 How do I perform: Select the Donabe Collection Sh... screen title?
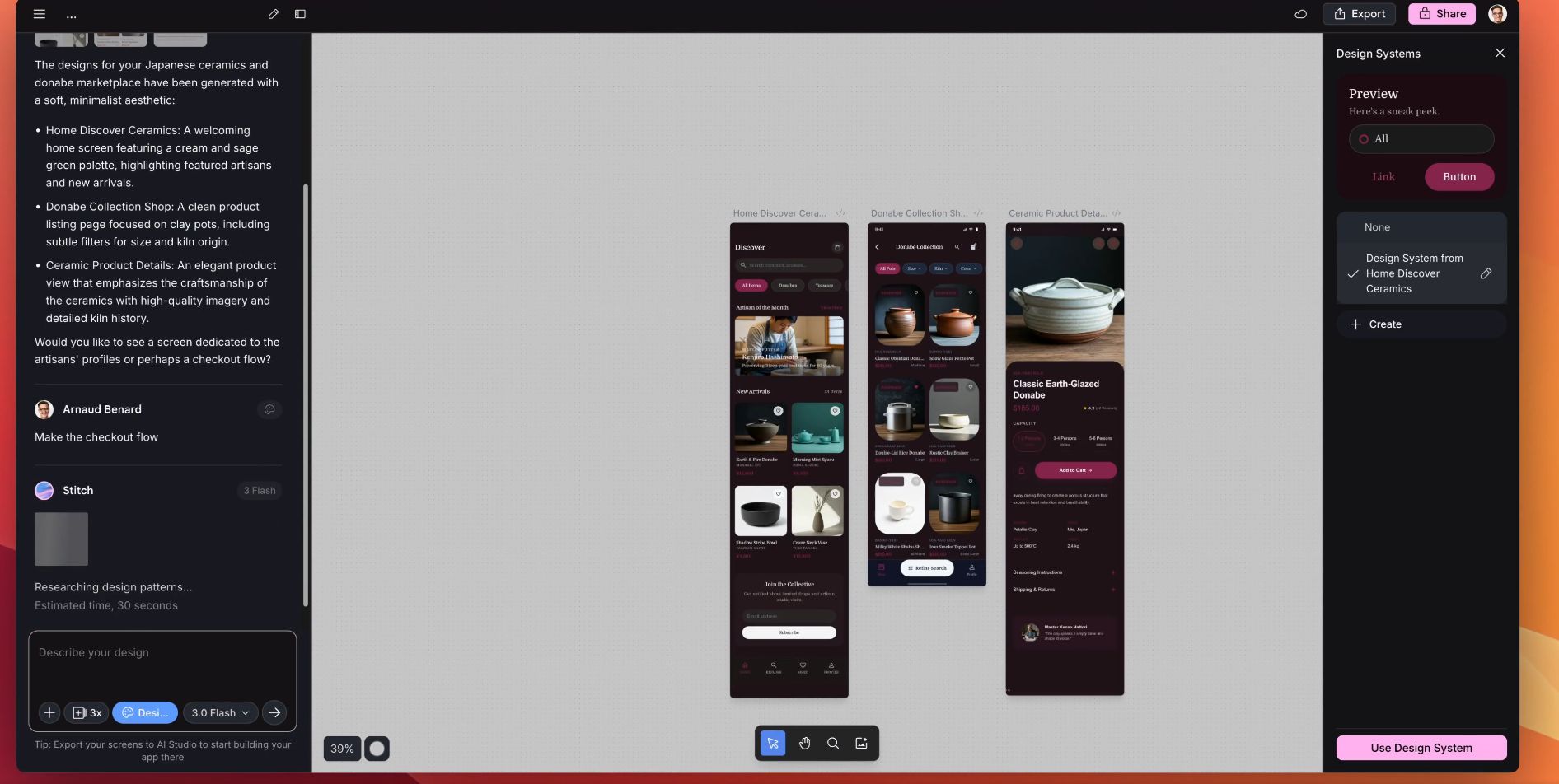click(919, 213)
